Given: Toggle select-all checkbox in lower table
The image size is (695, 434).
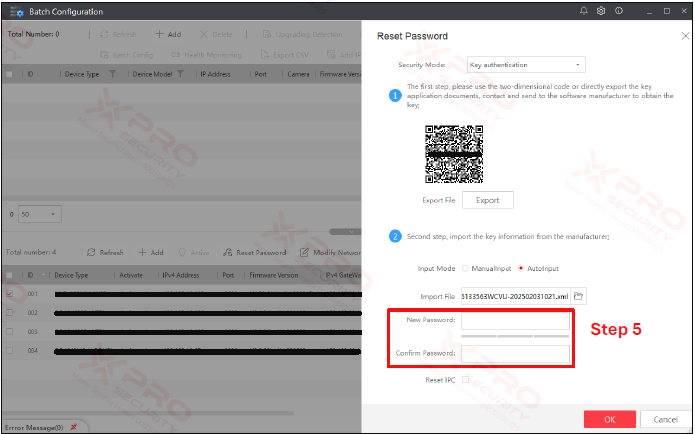Looking at the screenshot, I should (9, 275).
